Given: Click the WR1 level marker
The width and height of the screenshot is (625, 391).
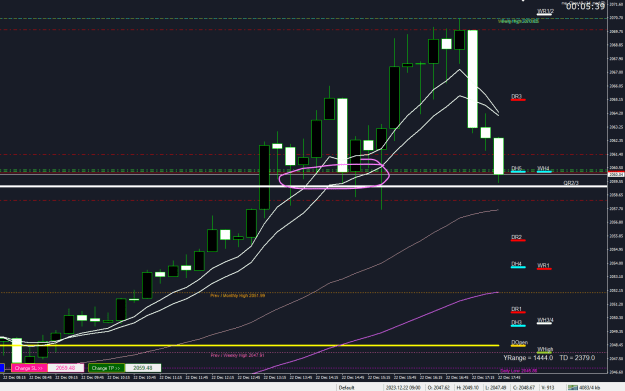Looking at the screenshot, I should tap(544, 266).
